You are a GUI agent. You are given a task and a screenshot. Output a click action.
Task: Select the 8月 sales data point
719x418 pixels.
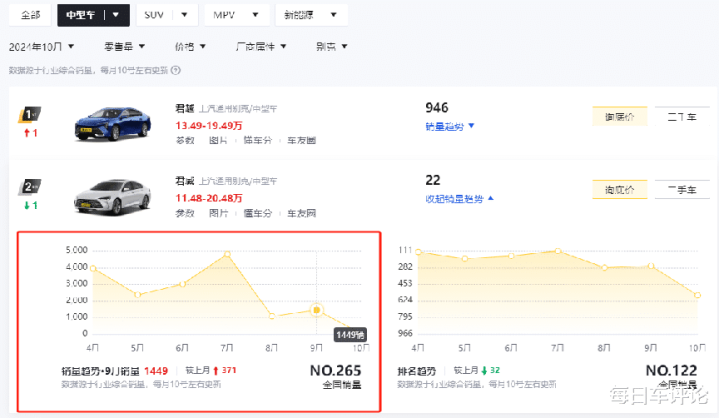pos(272,316)
